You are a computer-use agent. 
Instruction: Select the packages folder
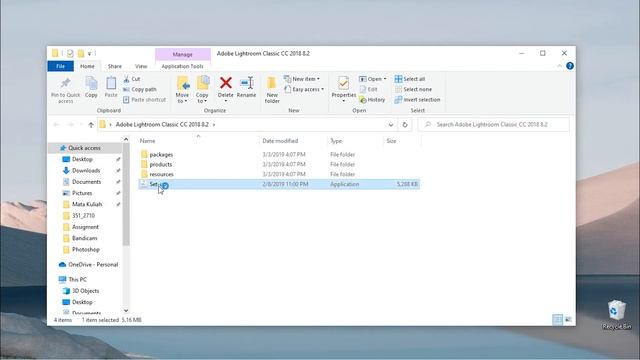pos(161,155)
